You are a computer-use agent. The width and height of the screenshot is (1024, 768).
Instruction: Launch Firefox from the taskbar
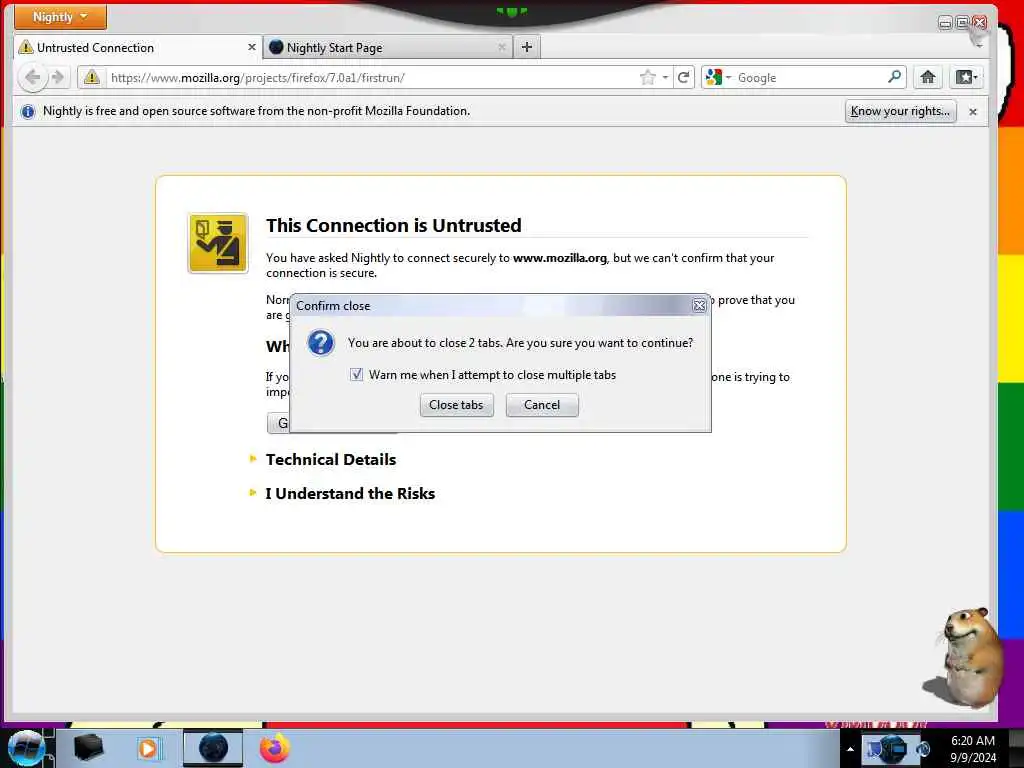[275, 748]
